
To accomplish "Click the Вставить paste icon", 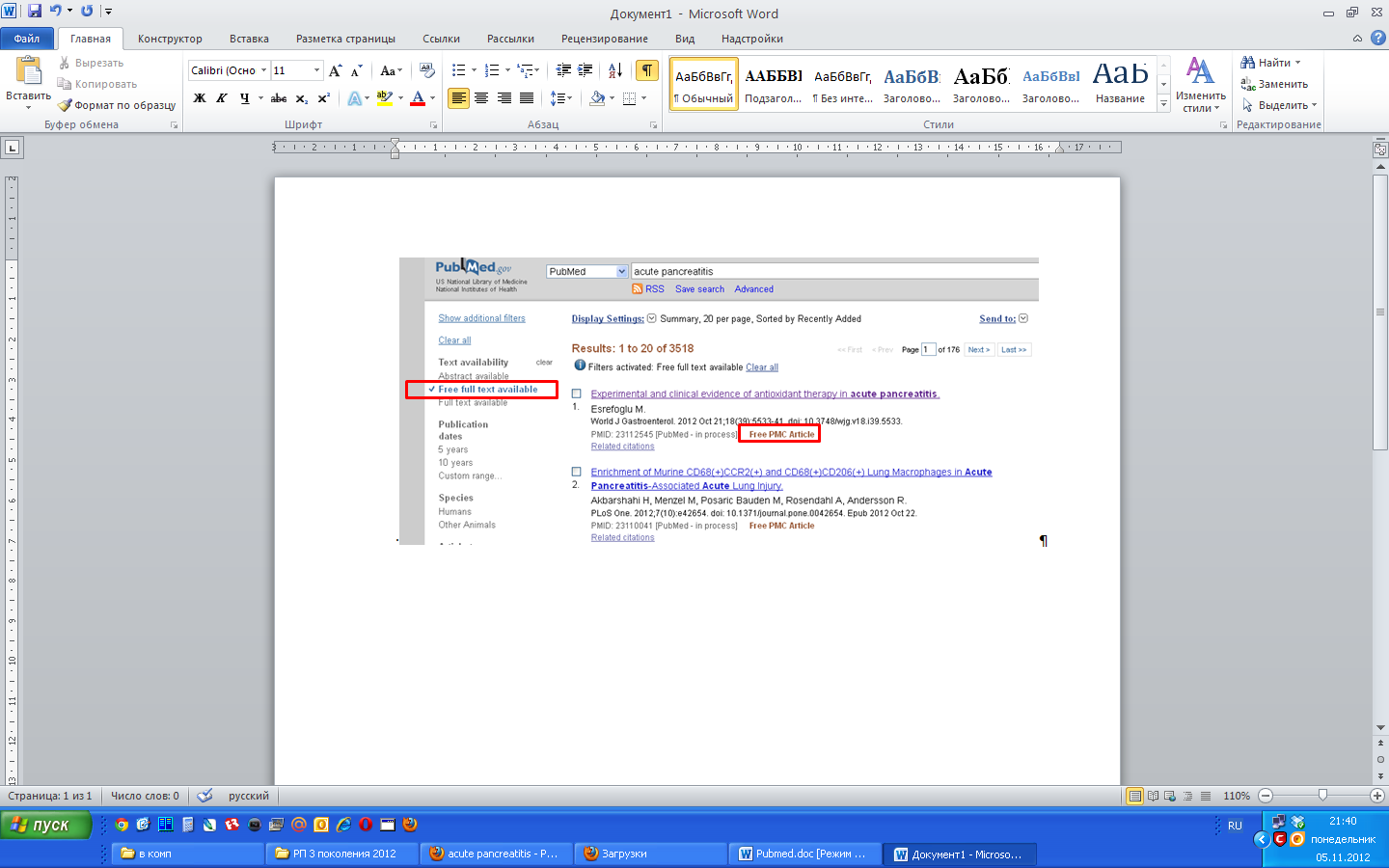I will (x=28, y=71).
